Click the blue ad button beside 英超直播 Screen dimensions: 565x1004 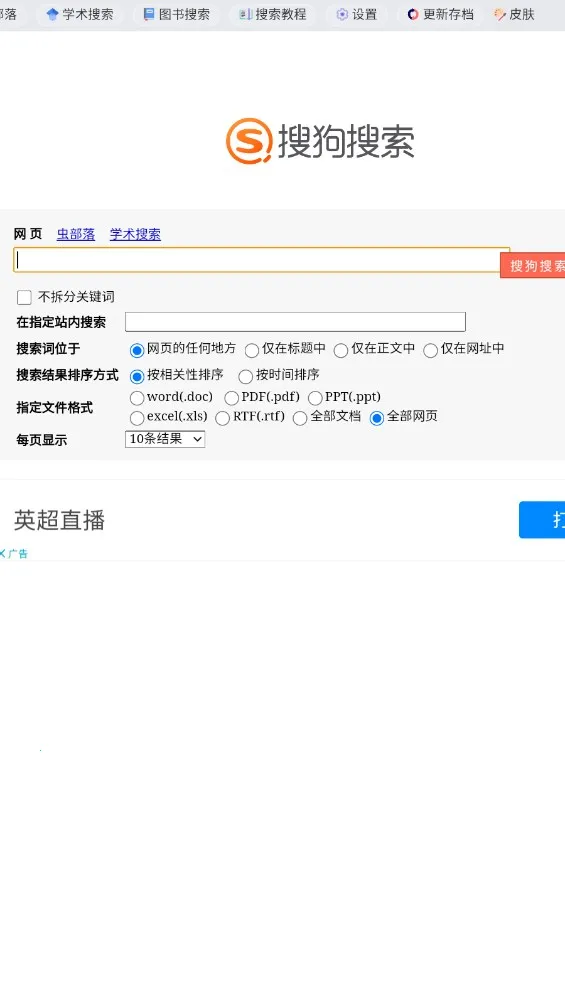(542, 519)
